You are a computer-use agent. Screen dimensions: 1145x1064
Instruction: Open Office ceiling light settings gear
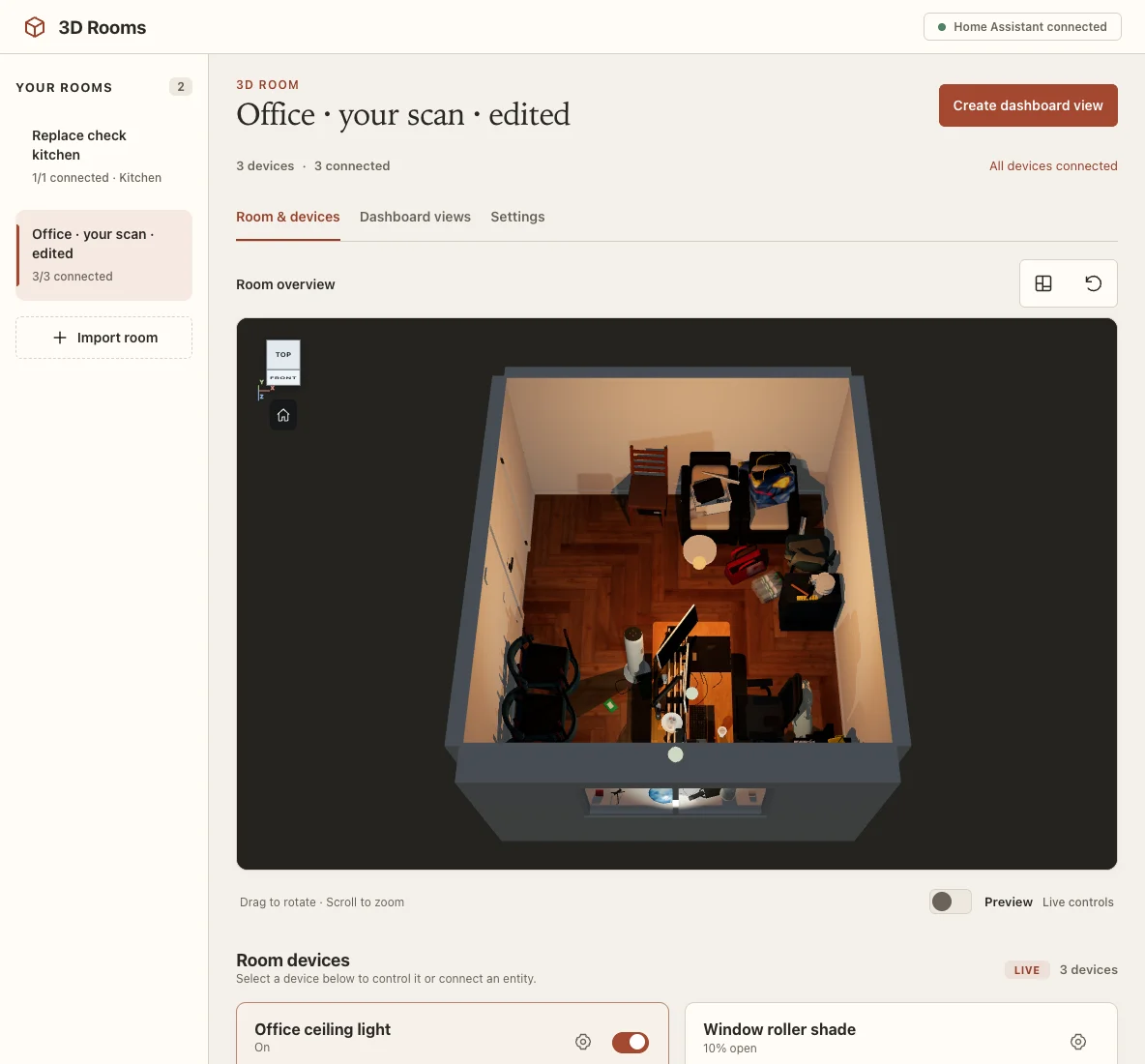pyautogui.click(x=583, y=1042)
